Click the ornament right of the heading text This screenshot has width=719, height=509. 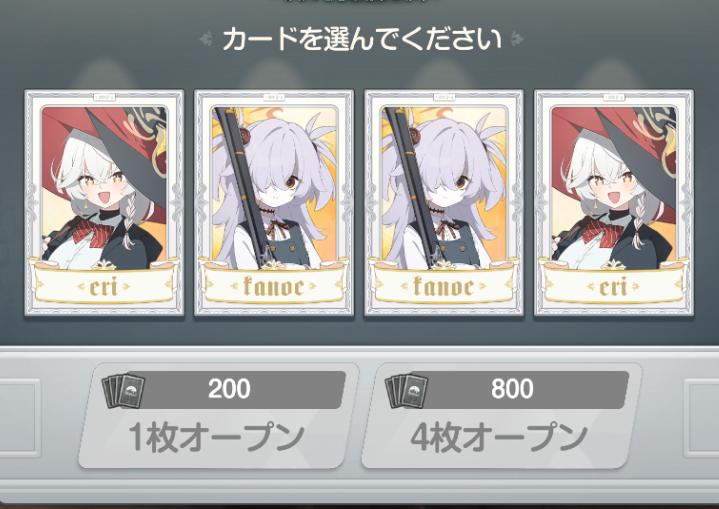pyautogui.click(x=516, y=39)
